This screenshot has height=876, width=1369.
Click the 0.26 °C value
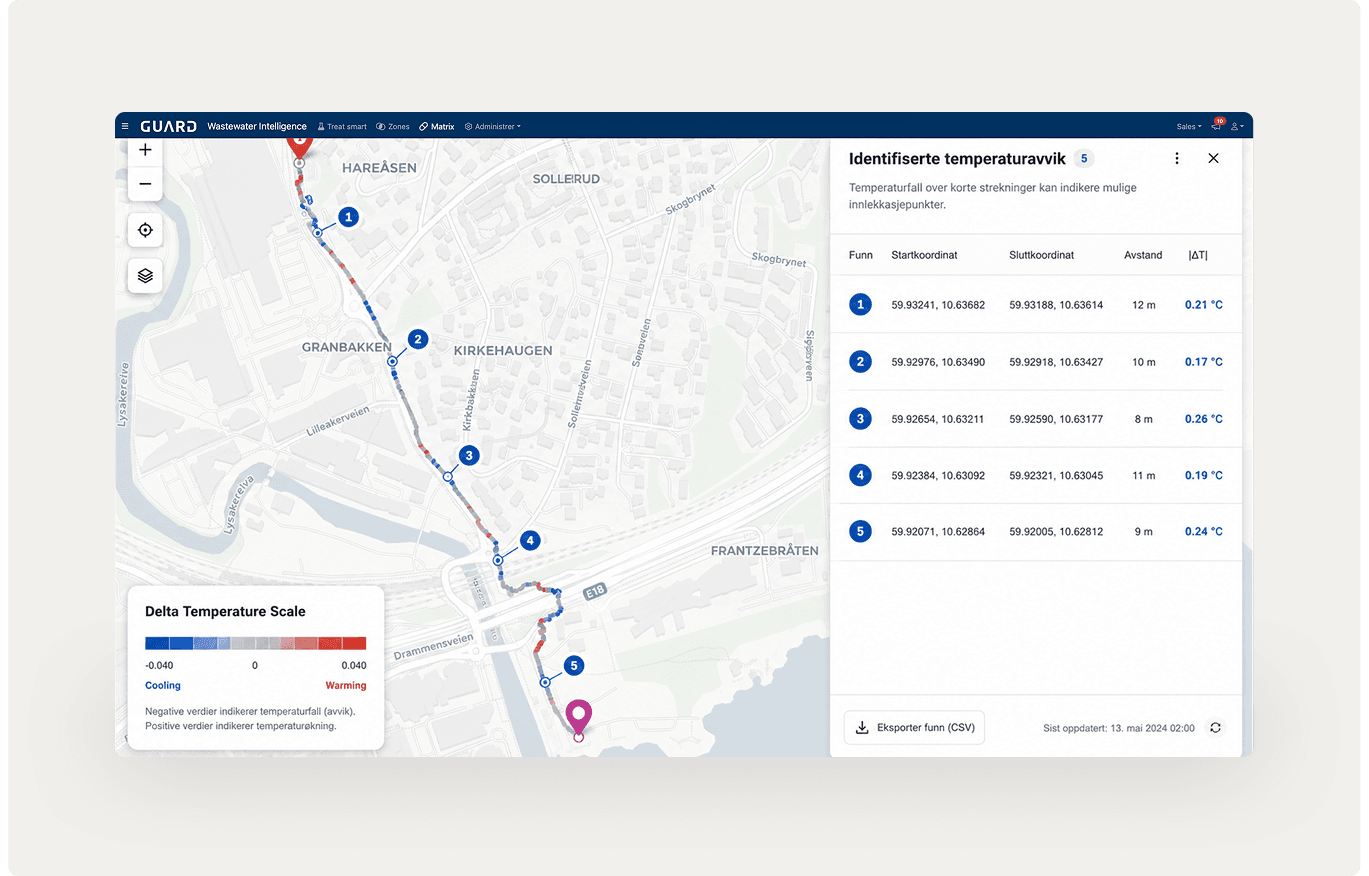click(x=1204, y=419)
